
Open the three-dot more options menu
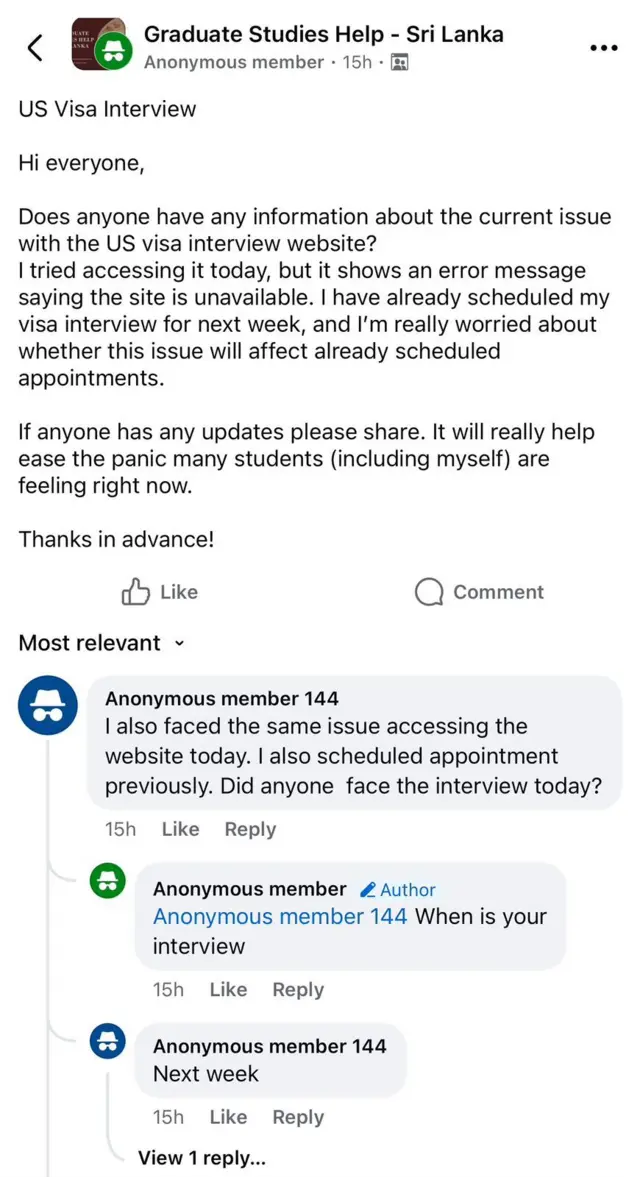604,47
